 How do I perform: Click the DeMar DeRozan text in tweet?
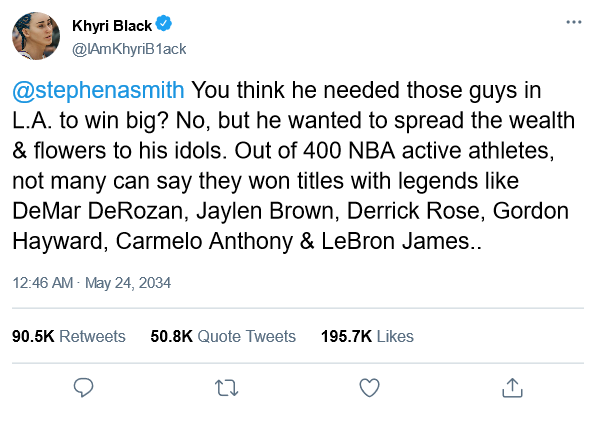click(97, 211)
